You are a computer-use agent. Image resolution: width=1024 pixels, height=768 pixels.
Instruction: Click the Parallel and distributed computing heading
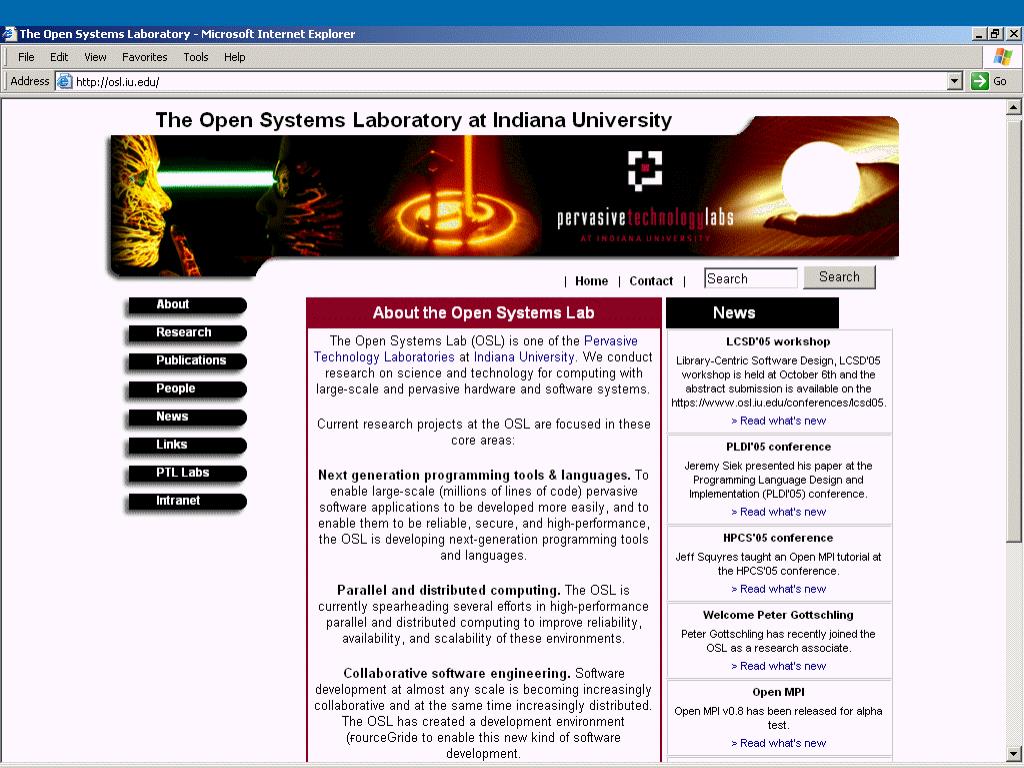[449, 590]
